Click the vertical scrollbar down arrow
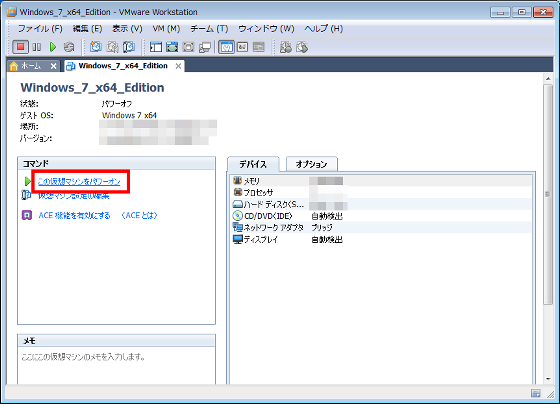This screenshot has width=560, height=404. [x=548, y=379]
